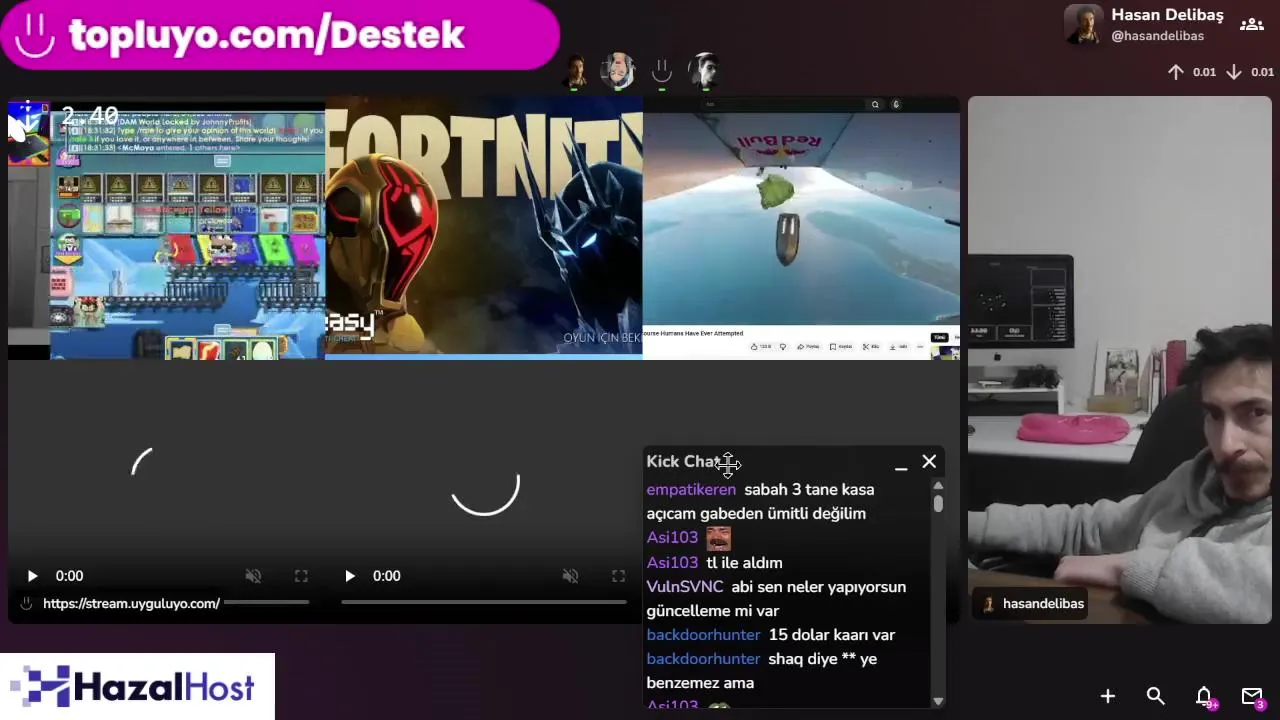Open the notifications bell icon
Screen dimensions: 1280x720
pos(1204,696)
